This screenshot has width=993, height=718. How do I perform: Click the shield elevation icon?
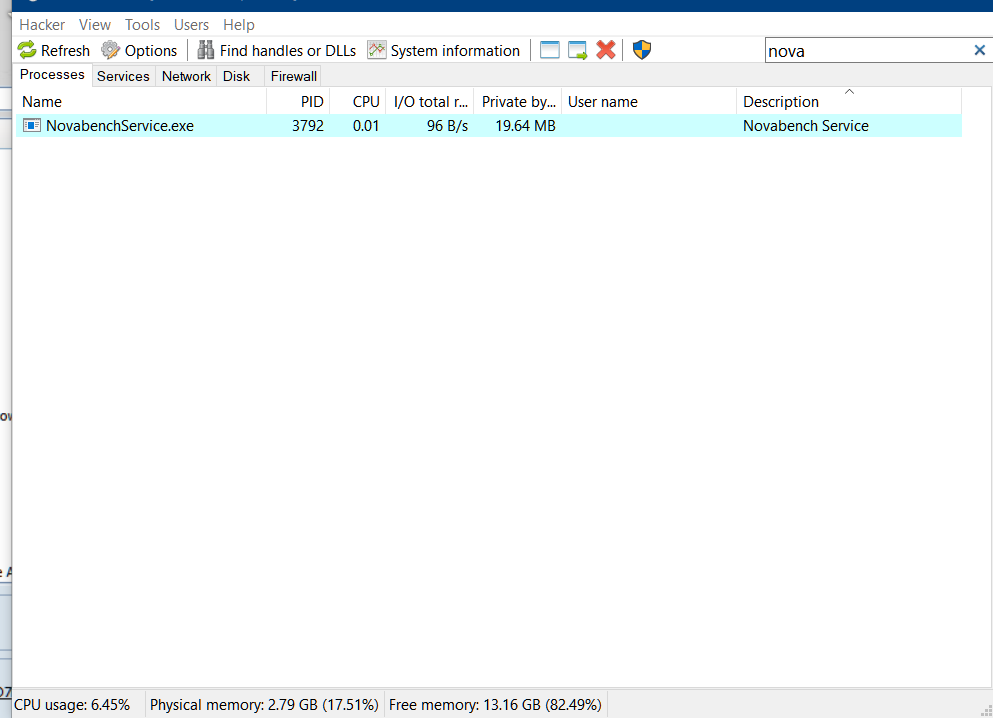[x=642, y=50]
